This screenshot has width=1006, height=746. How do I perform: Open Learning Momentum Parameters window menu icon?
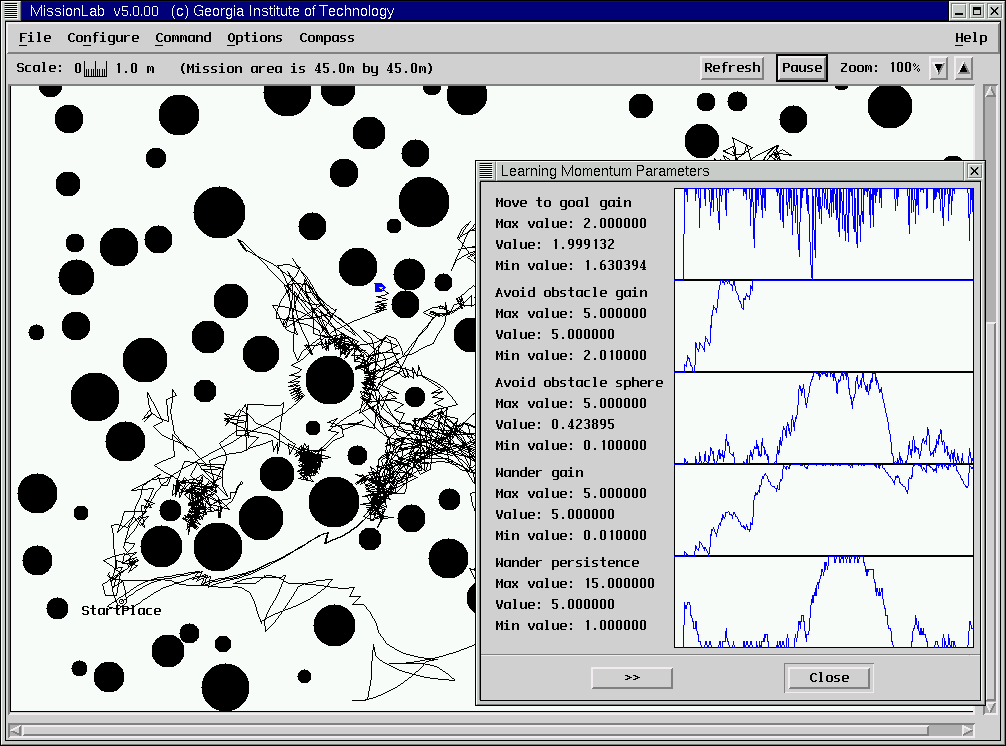click(486, 171)
